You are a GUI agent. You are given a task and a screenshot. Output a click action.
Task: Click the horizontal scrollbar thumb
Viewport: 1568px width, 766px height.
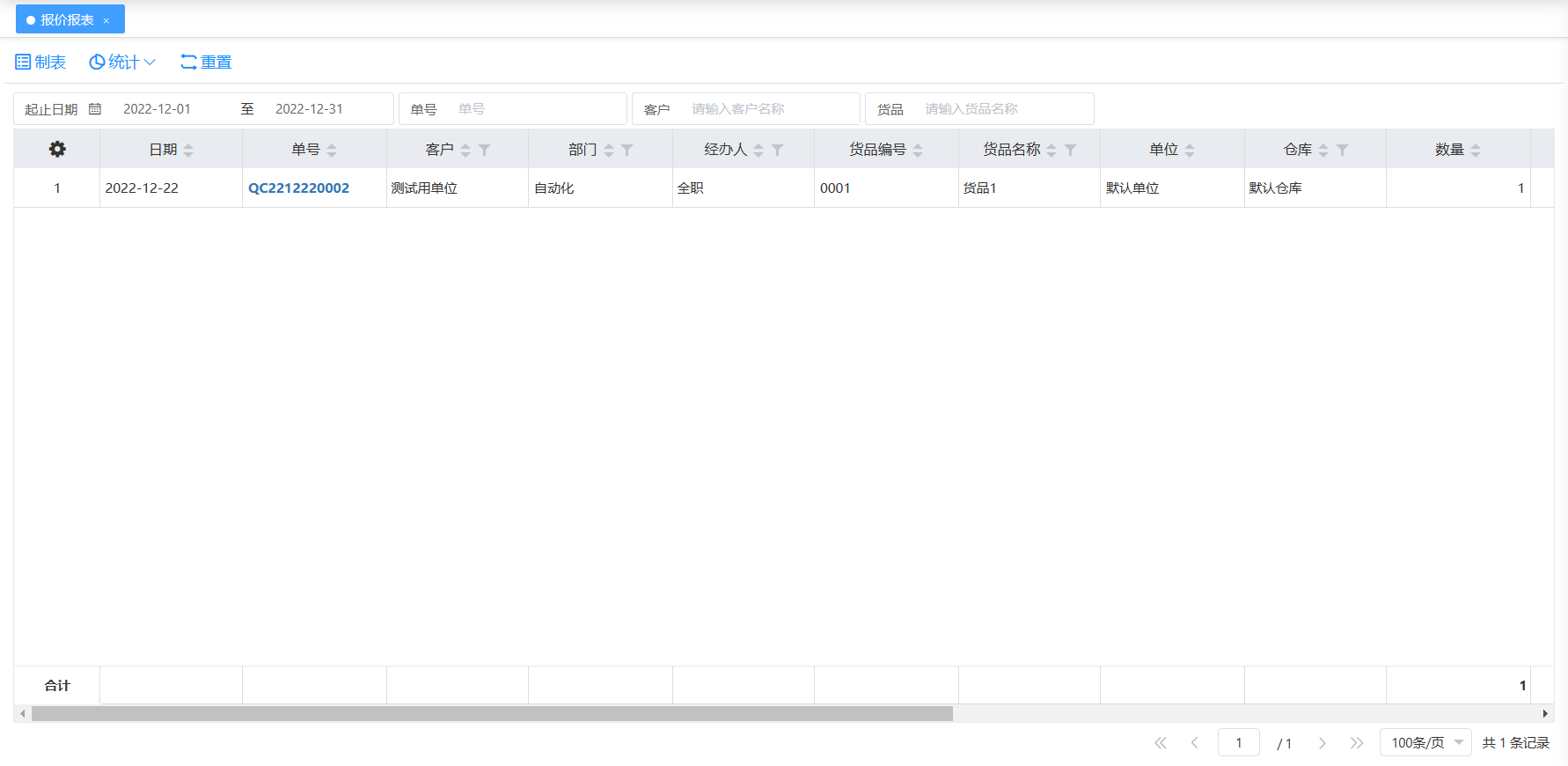492,714
